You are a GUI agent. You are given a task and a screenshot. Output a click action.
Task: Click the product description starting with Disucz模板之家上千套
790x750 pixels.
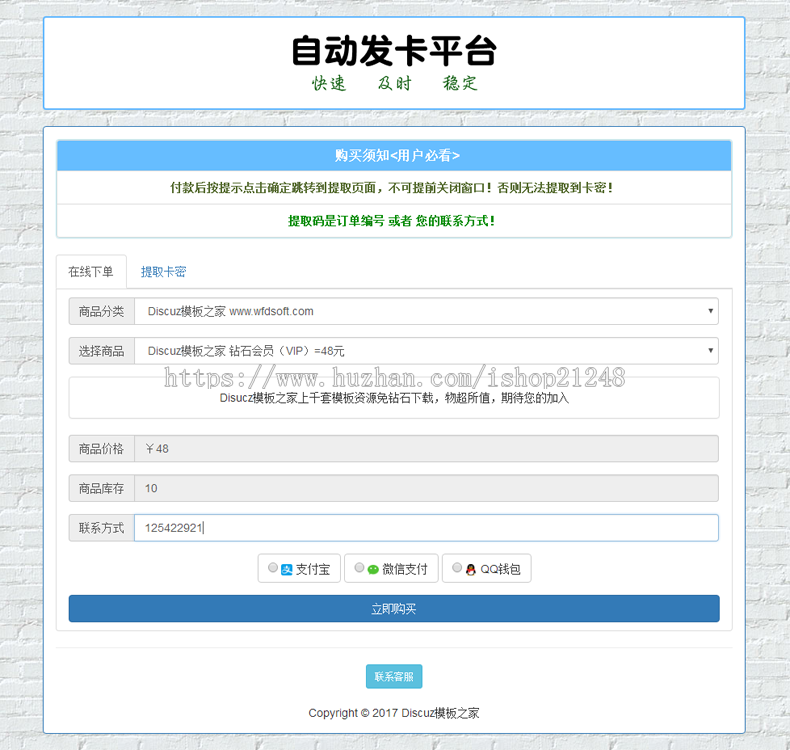[394, 398]
